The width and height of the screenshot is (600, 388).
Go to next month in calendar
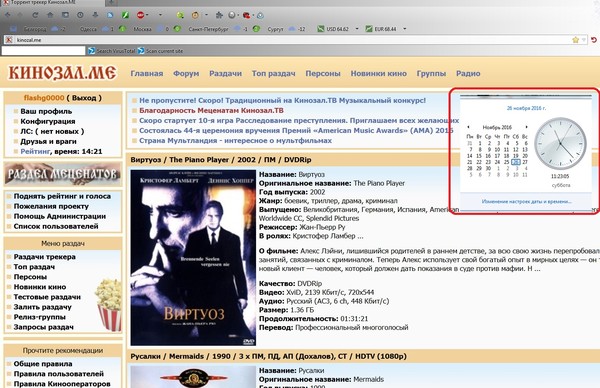point(527,127)
